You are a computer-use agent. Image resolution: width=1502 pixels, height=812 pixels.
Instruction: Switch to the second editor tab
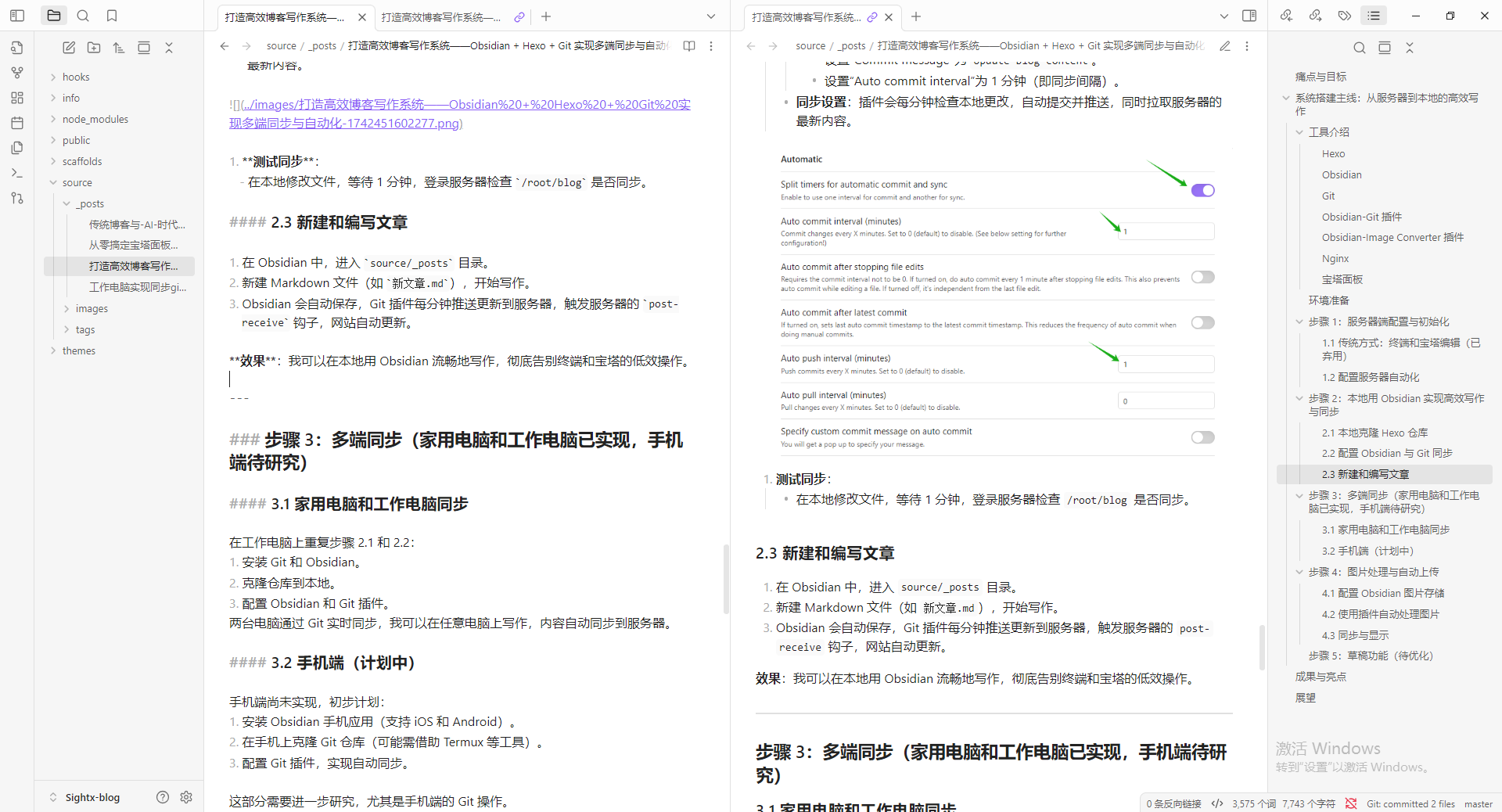click(x=442, y=16)
